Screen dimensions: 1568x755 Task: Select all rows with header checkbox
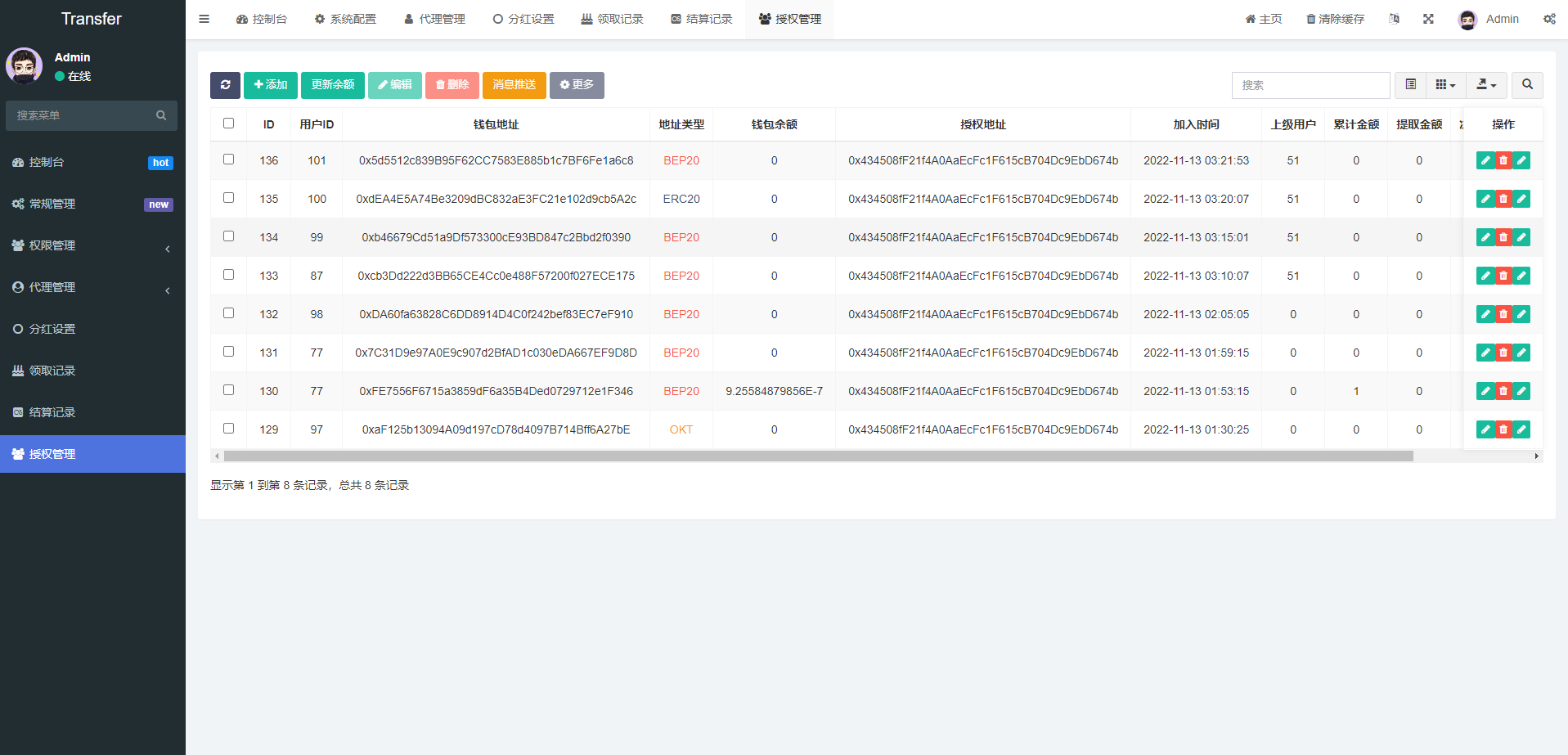(x=228, y=123)
